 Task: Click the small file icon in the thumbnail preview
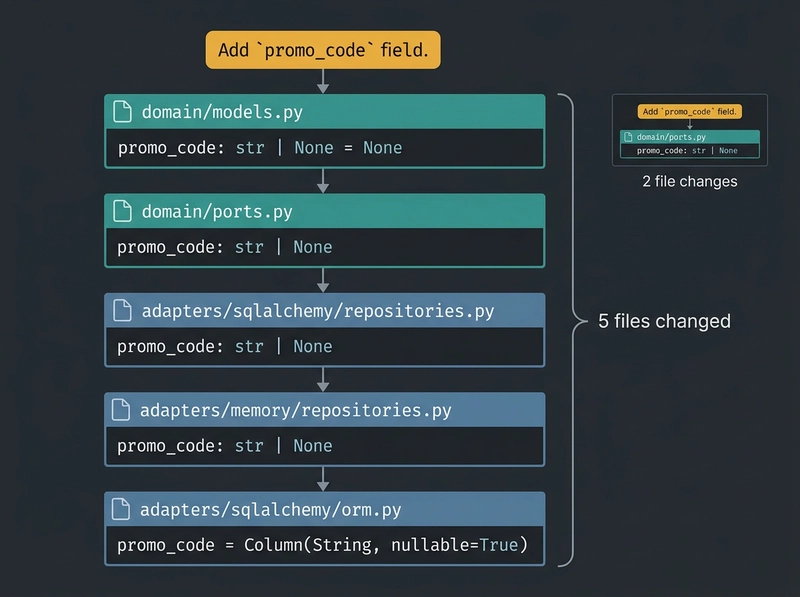point(628,137)
